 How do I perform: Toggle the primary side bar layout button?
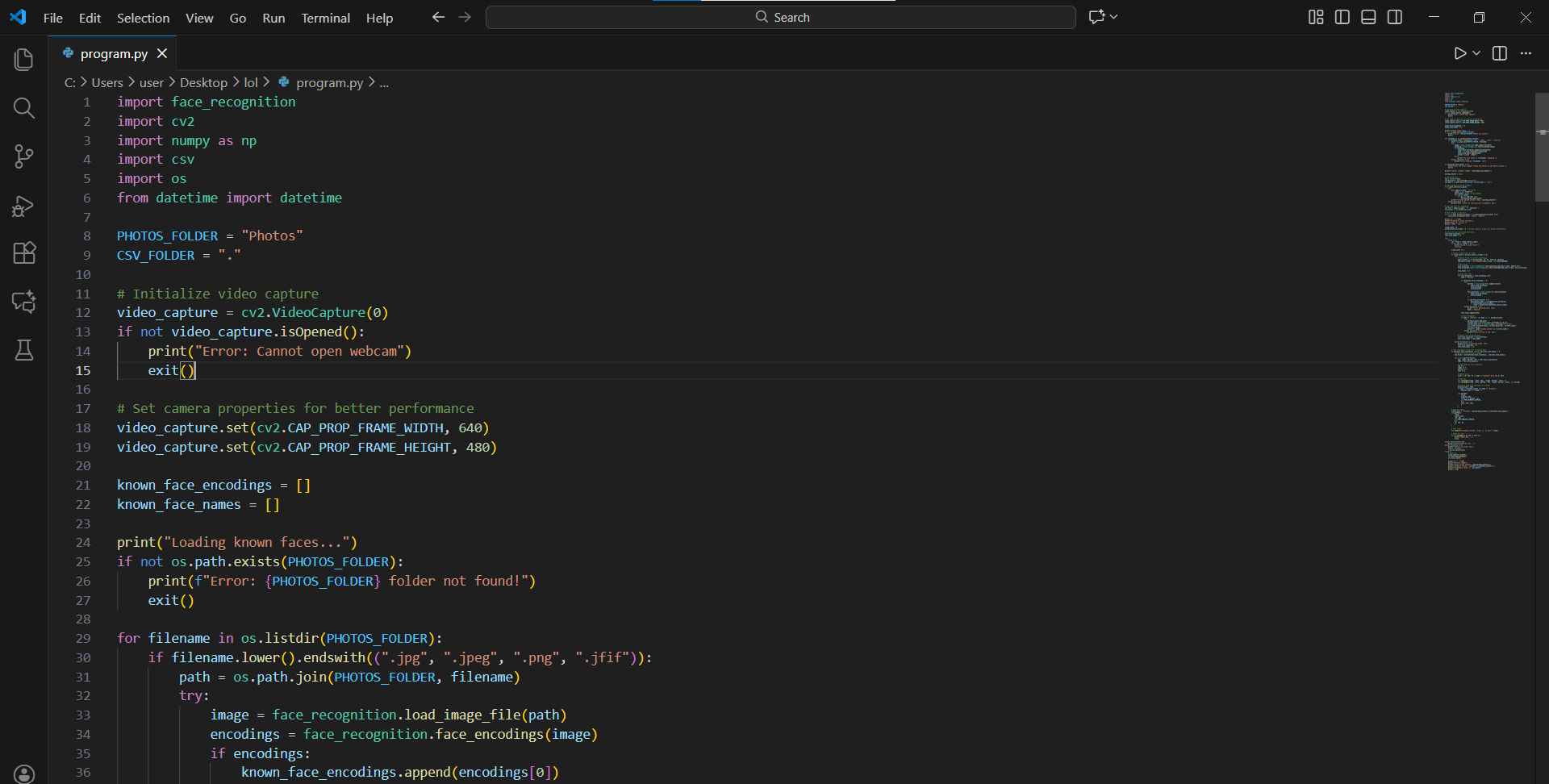click(1342, 17)
